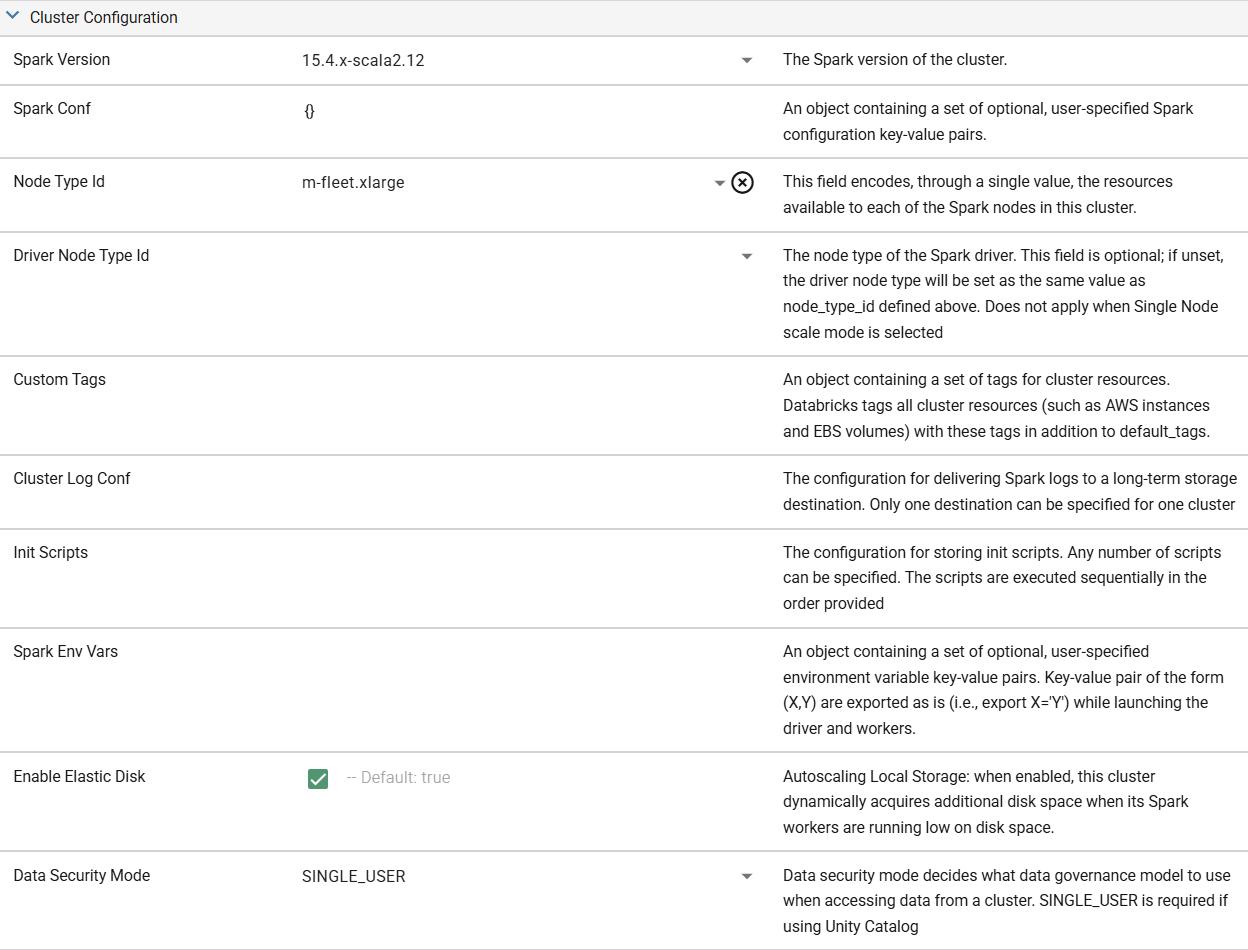Viewport: 1248px width, 950px height.
Task: Click the Cluster Log Conf field
Action: tap(450, 480)
